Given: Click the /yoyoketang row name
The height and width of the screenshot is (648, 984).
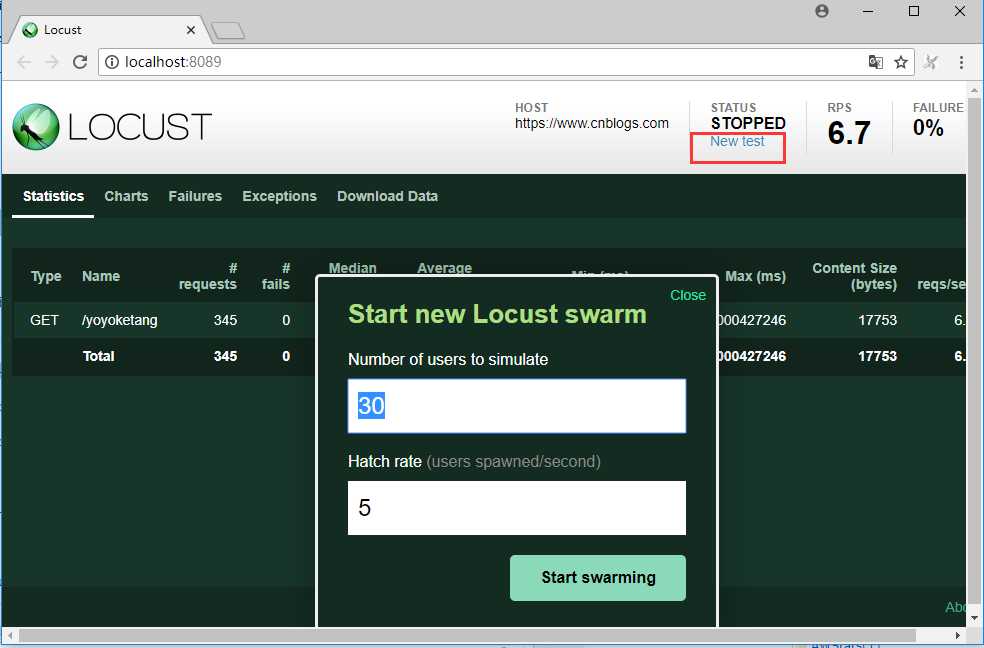Looking at the screenshot, I should pyautogui.click(x=119, y=321).
